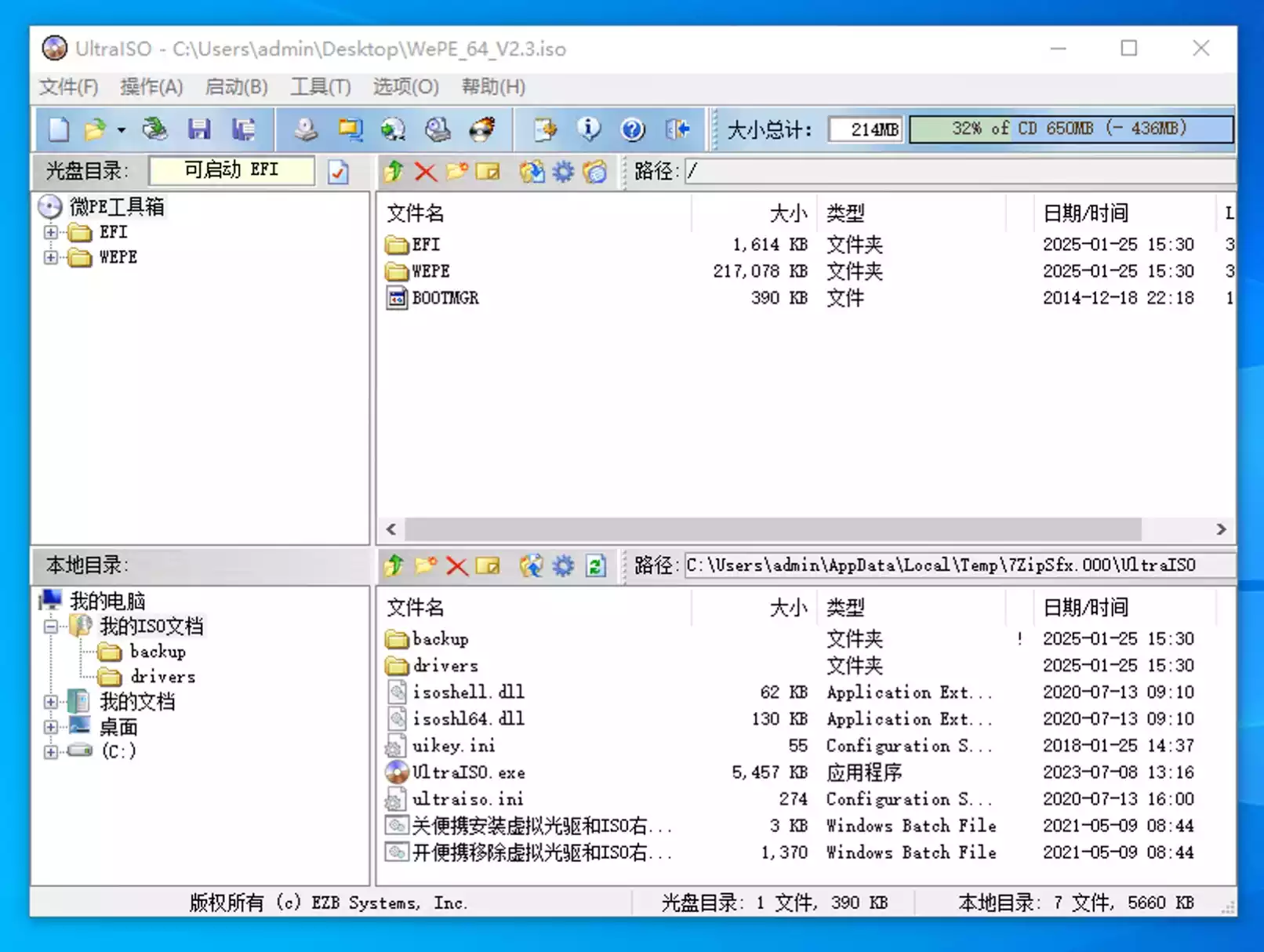Click the right arrow of the horizontal scrollbar
Image resolution: width=1264 pixels, height=952 pixels.
1221,529
